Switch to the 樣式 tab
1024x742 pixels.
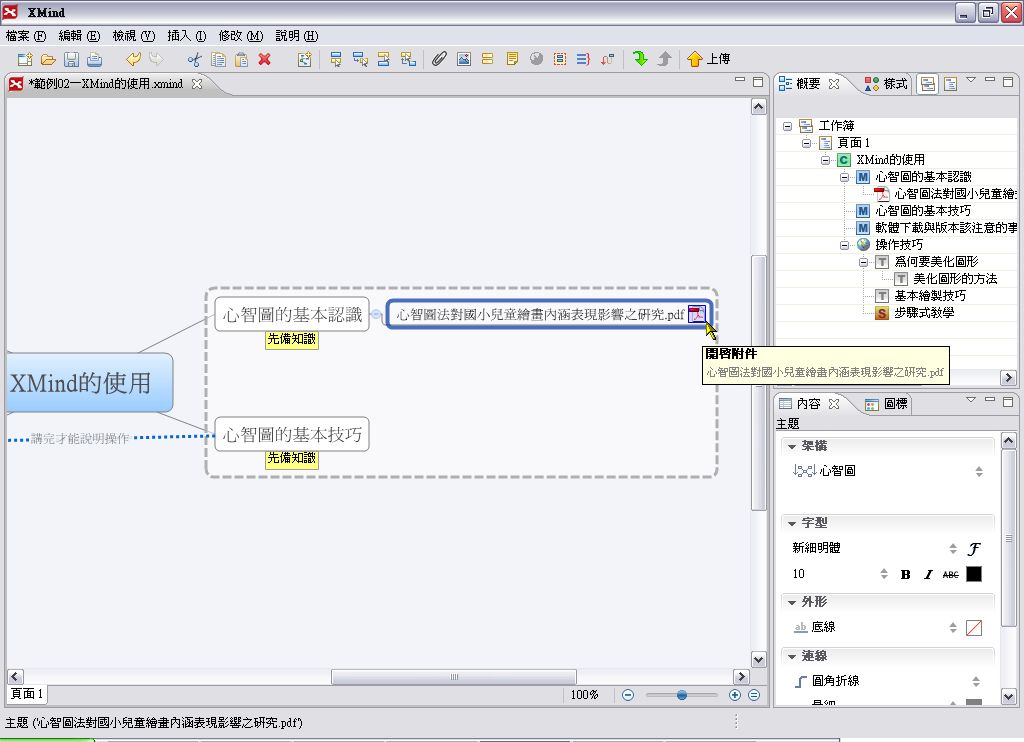tap(886, 84)
